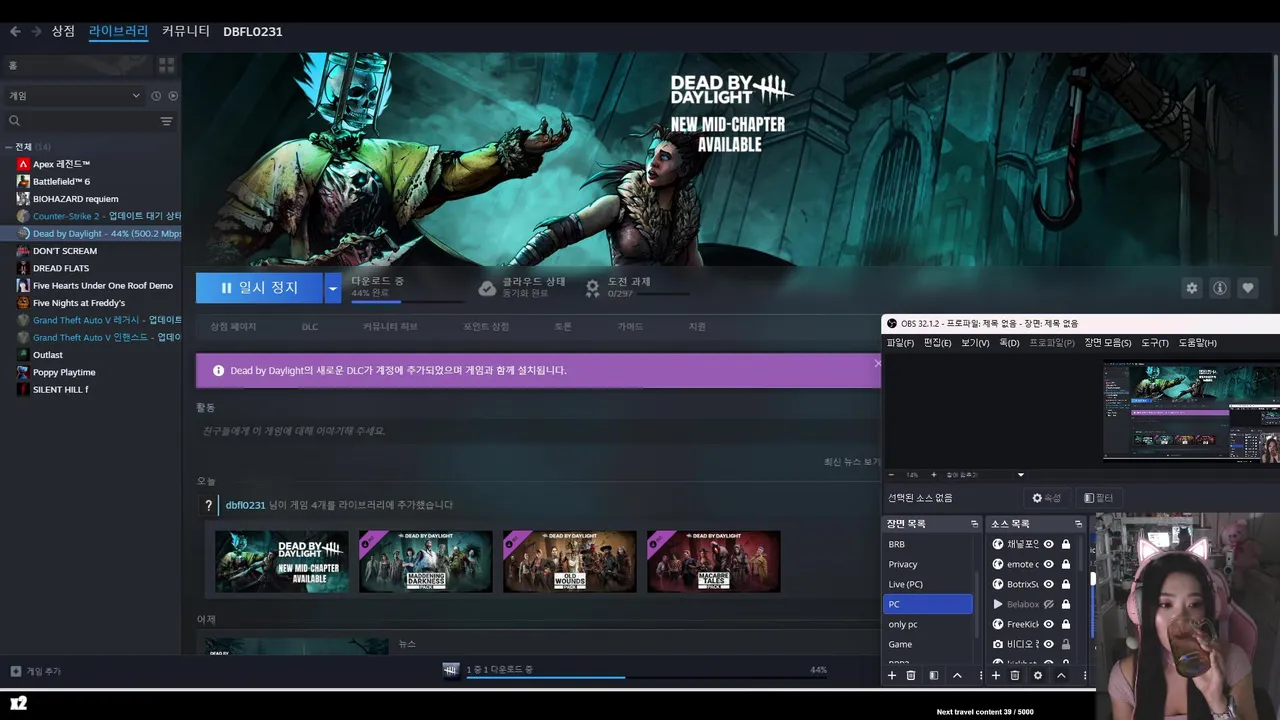Select BIOHAZARD requiem in game list
The height and width of the screenshot is (720, 1280).
(x=75, y=199)
